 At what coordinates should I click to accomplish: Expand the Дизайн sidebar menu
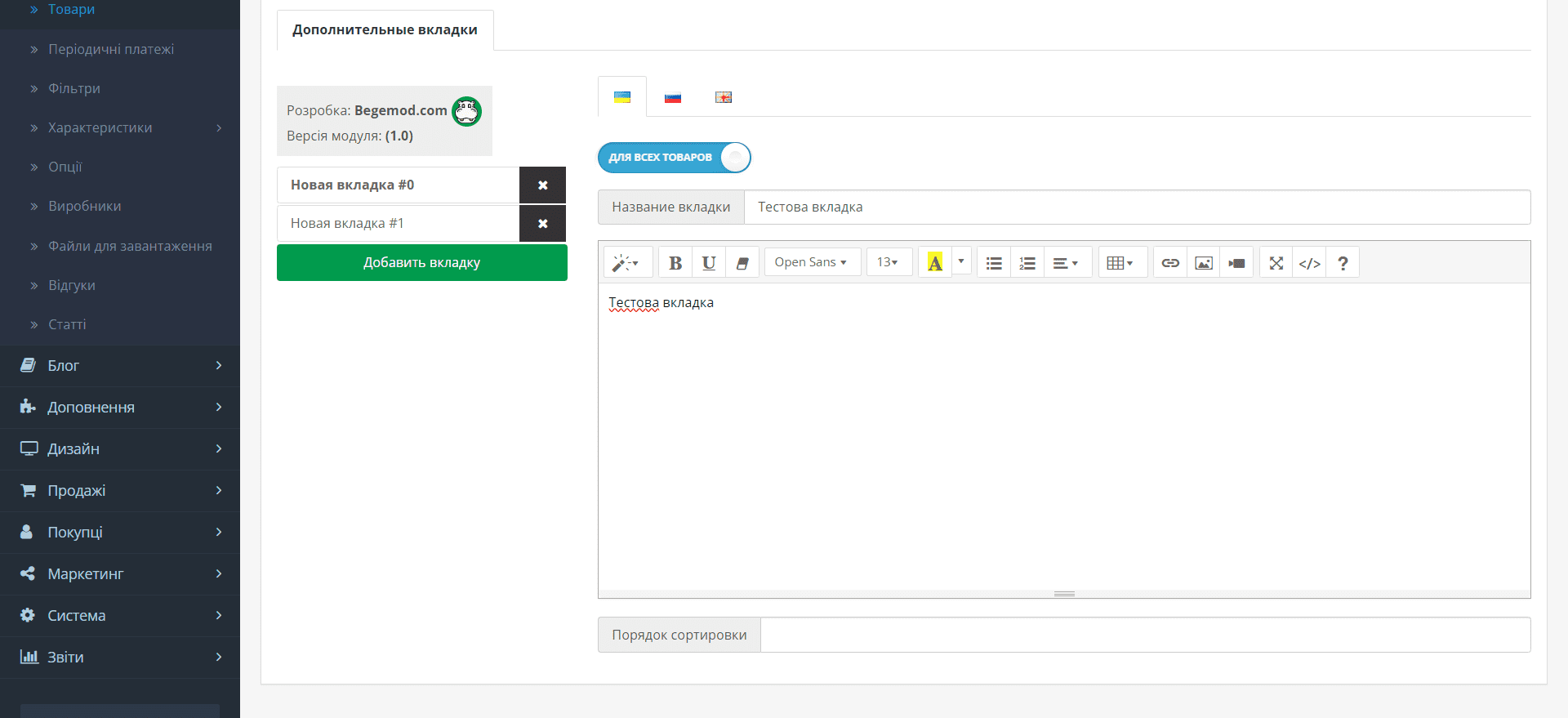click(x=120, y=449)
